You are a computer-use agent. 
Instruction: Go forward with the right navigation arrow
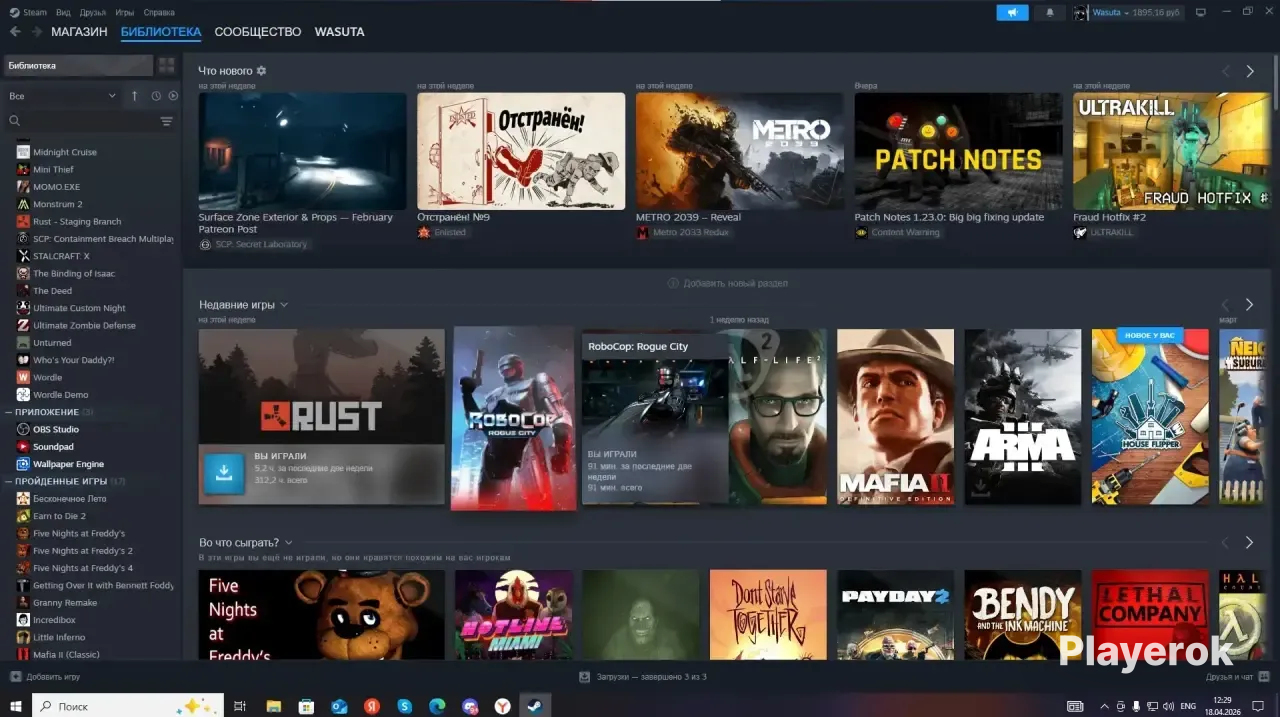pyautogui.click(x=37, y=32)
